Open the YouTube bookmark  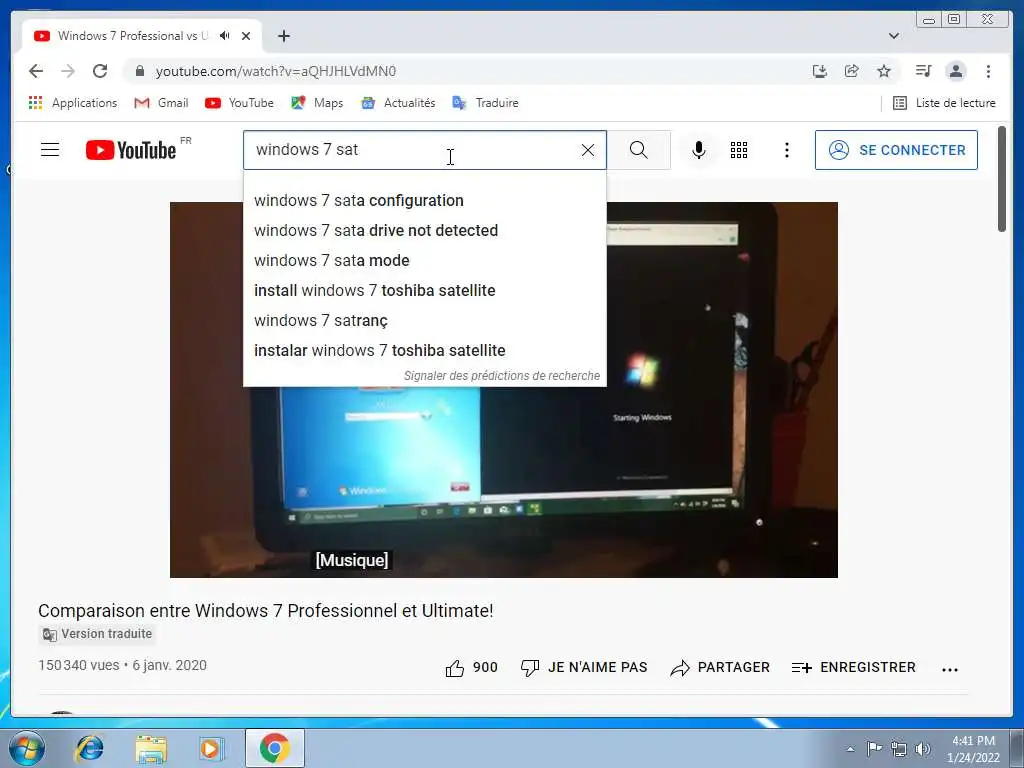coord(239,103)
